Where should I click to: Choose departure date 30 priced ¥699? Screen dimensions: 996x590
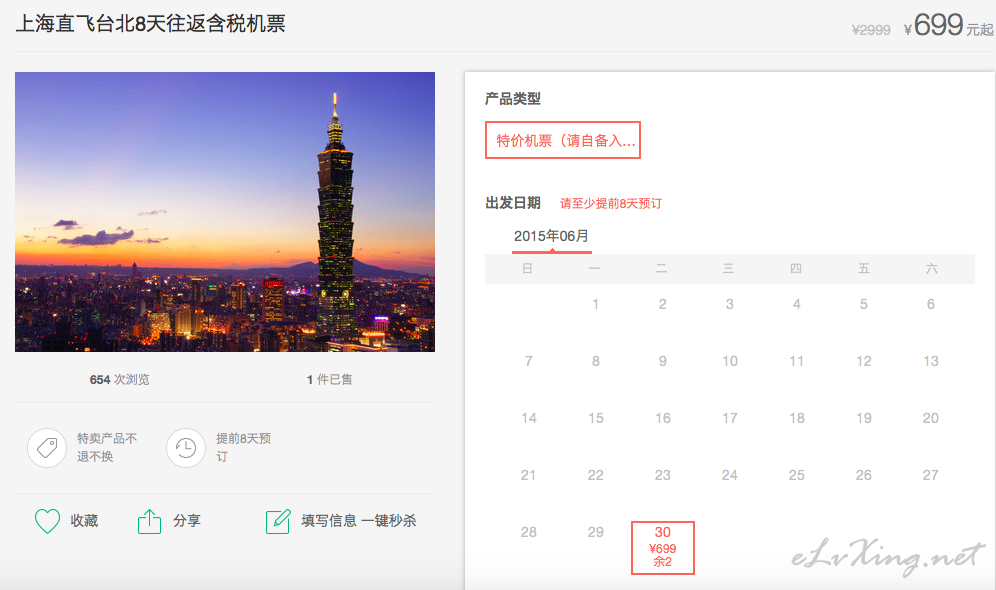tap(663, 547)
